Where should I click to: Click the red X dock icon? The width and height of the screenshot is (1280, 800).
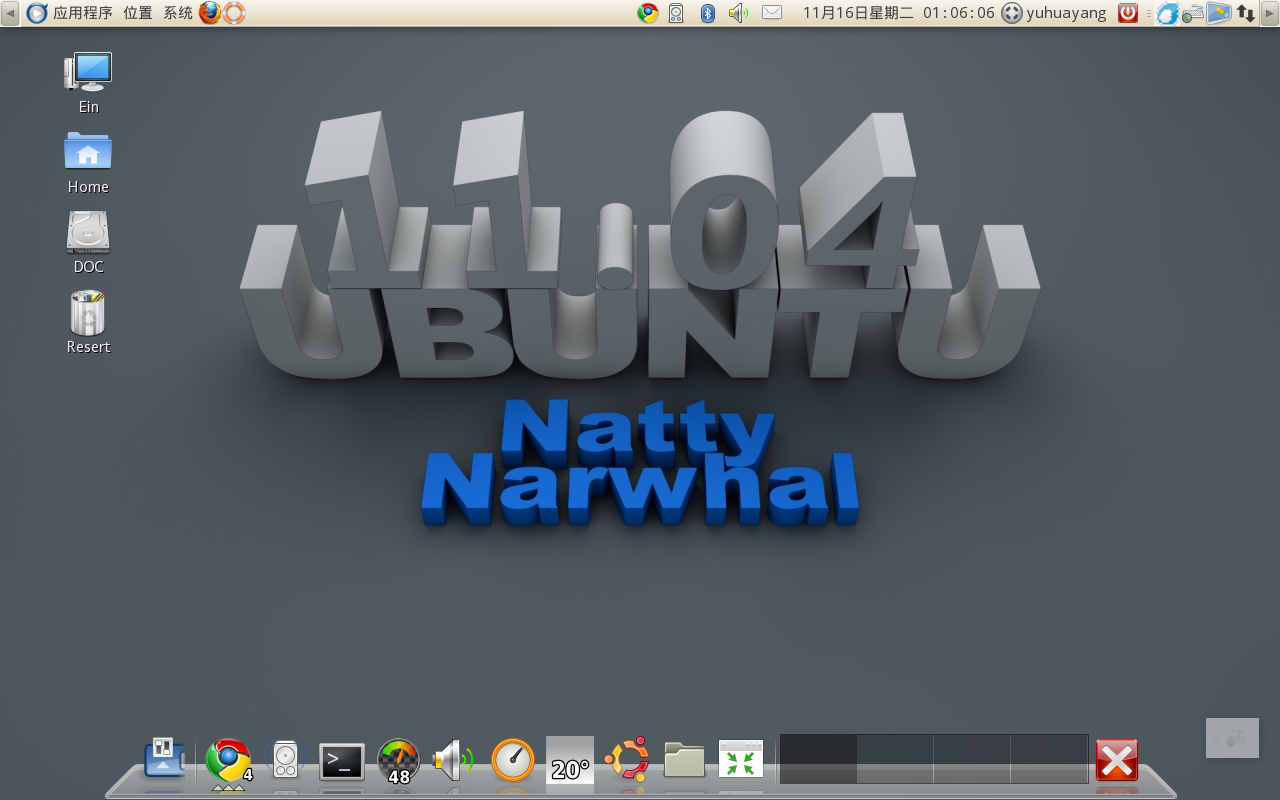(x=1117, y=760)
